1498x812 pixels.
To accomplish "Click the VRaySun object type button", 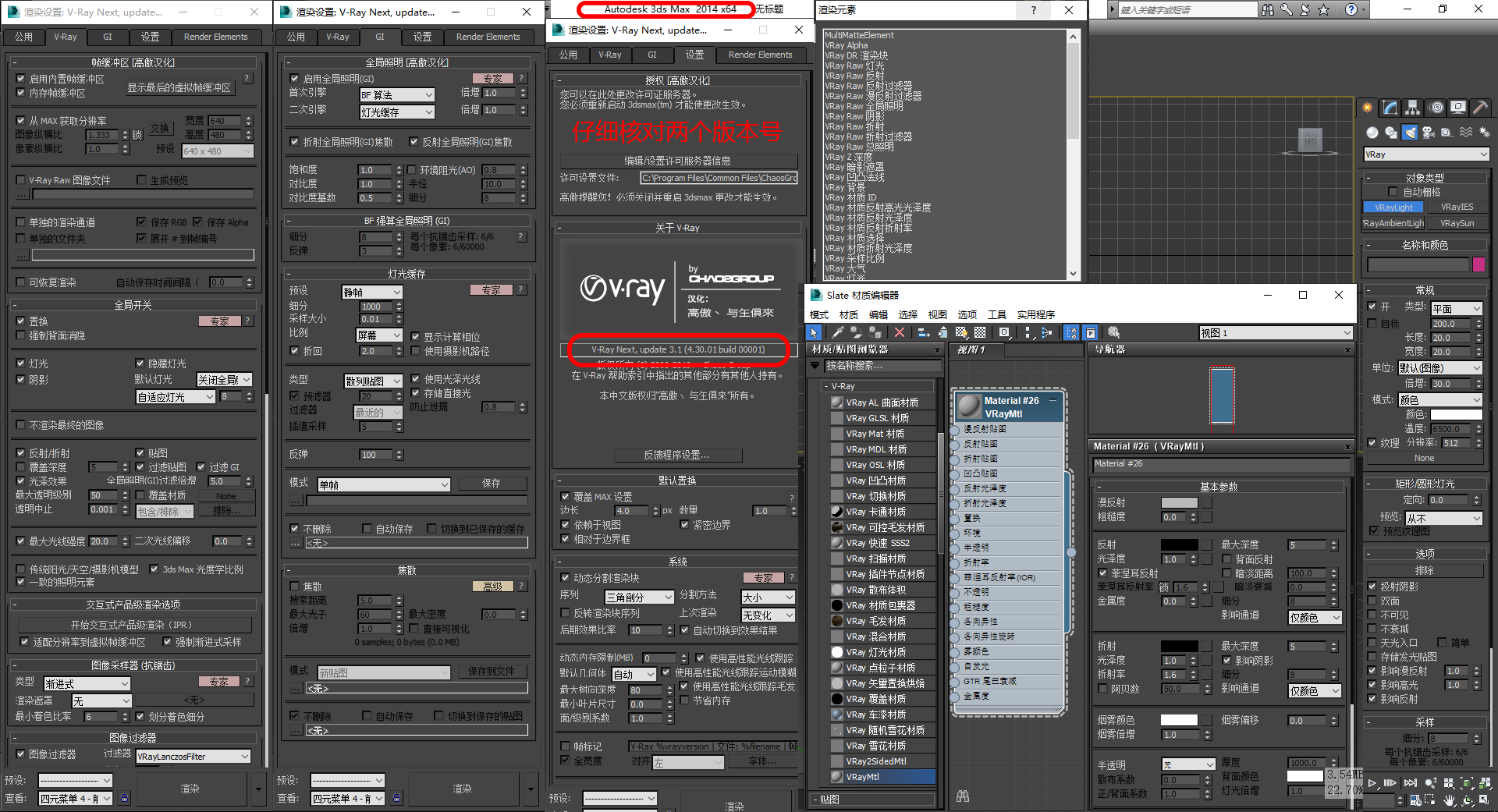I will [1457, 223].
